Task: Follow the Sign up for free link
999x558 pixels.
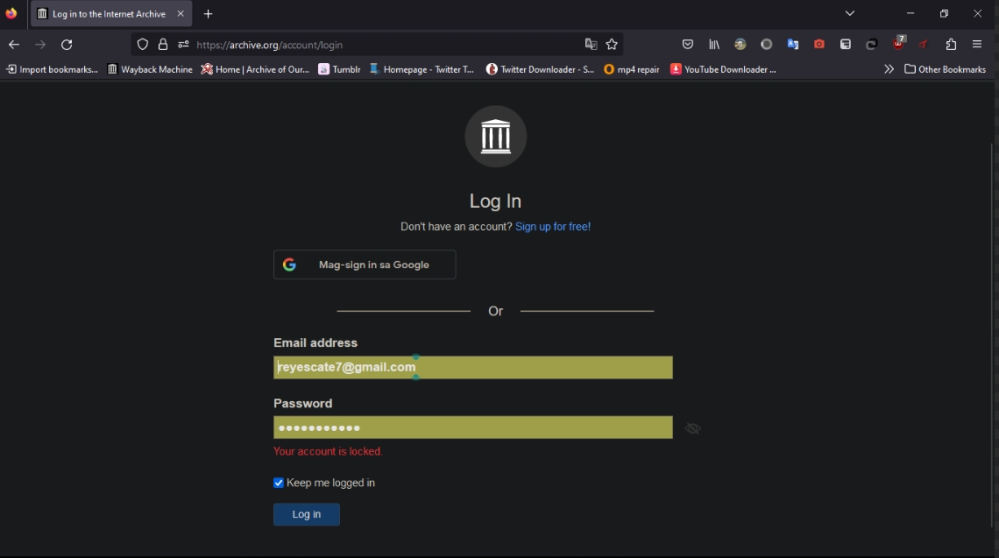Action: (552, 227)
